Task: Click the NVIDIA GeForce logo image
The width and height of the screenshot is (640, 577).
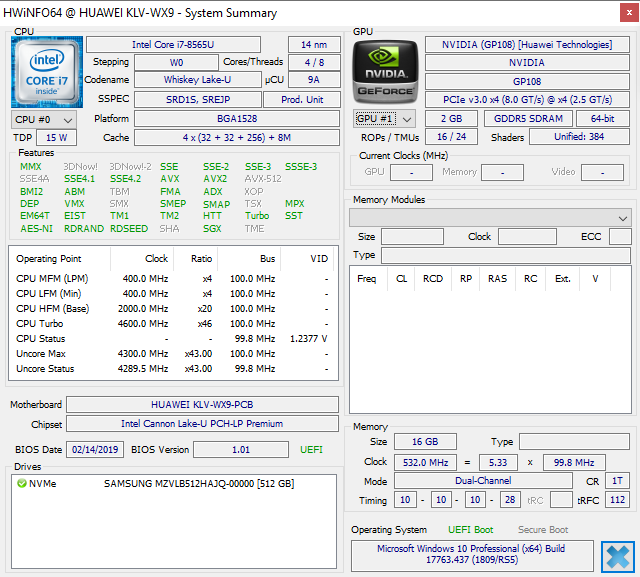Action: pos(385,72)
